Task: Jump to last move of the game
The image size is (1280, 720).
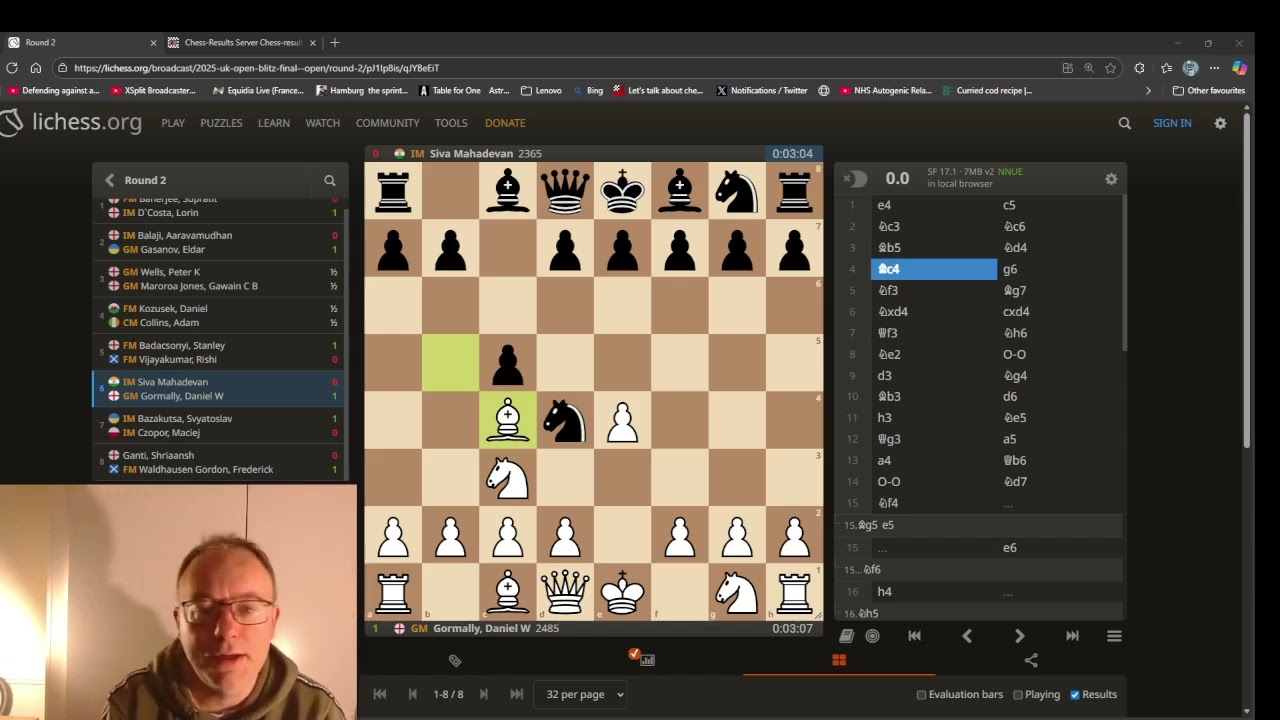Action: [x=1072, y=636]
